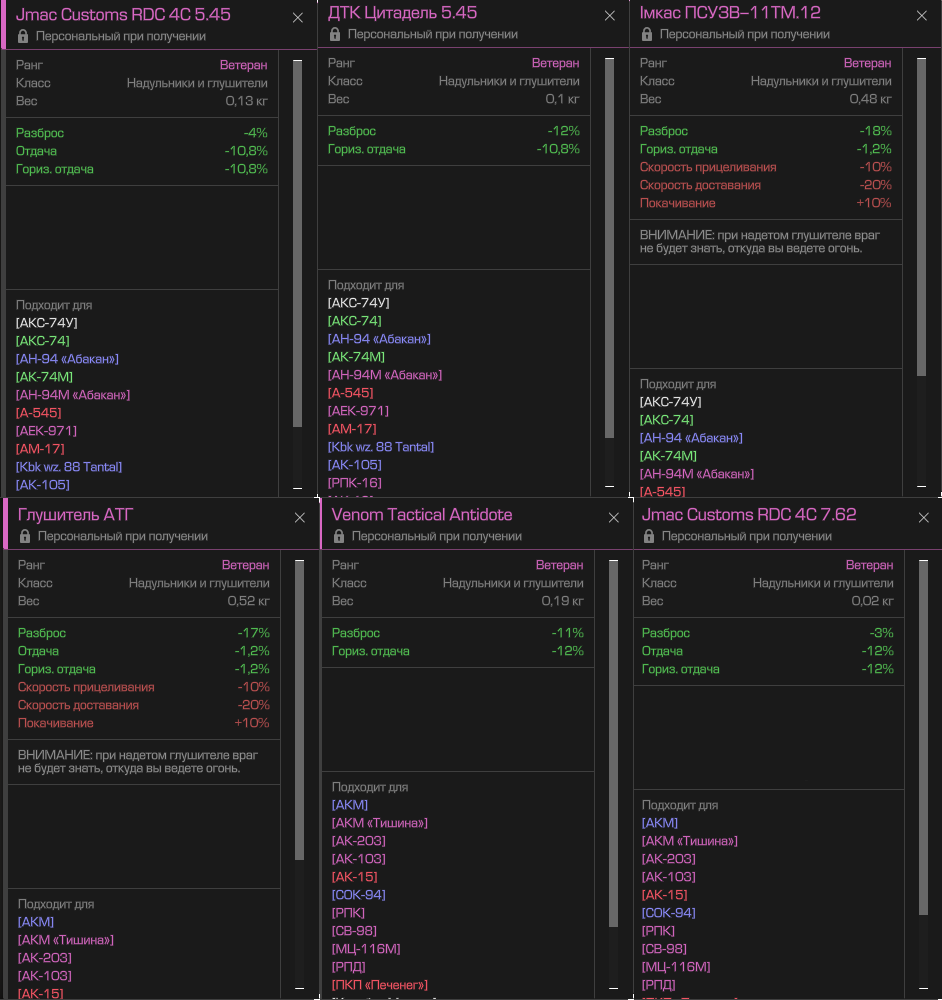
Task: Click the title 'Глушитель АТГ'
Action: (75, 515)
